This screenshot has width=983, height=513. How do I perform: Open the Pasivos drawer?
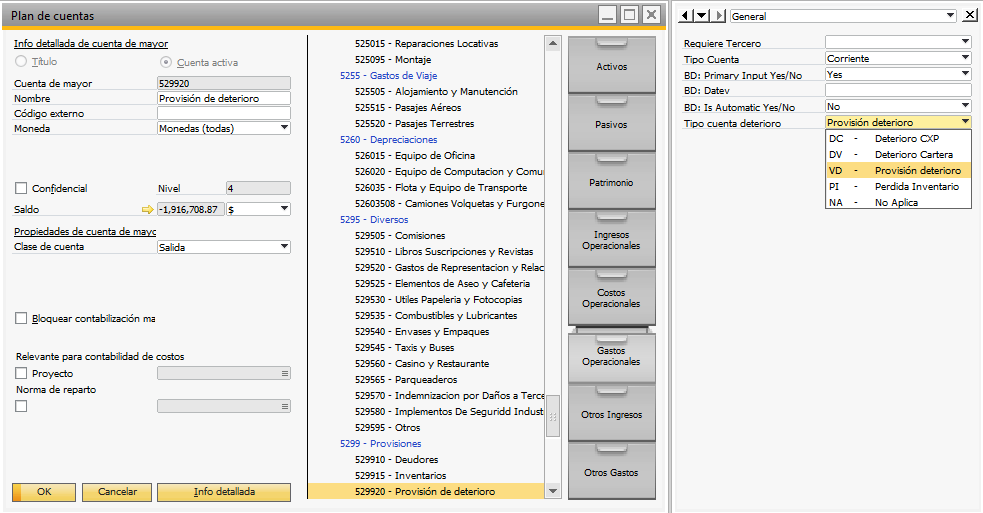click(612, 125)
